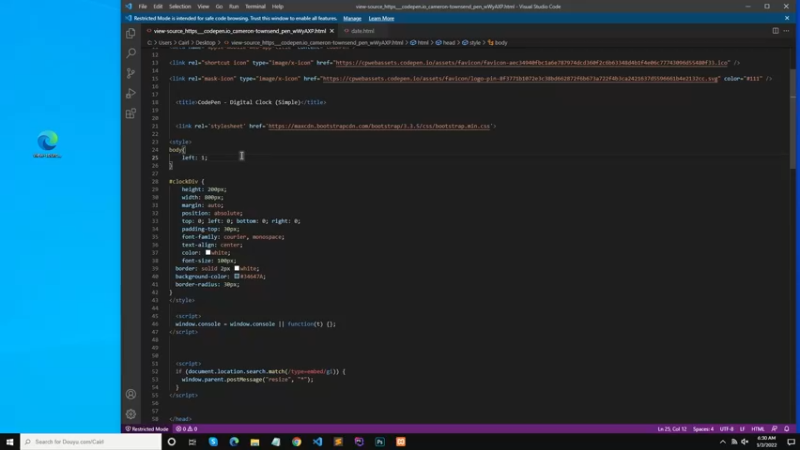Open Photoshop from the taskbar
The image size is (800, 450).
point(380,442)
